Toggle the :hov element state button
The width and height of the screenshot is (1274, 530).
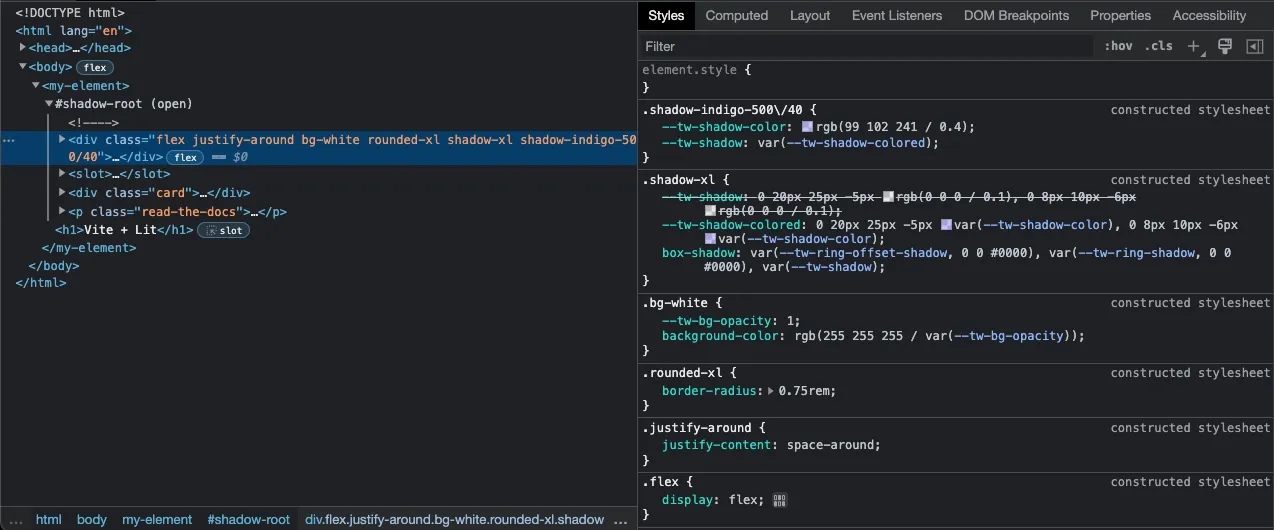1118,46
